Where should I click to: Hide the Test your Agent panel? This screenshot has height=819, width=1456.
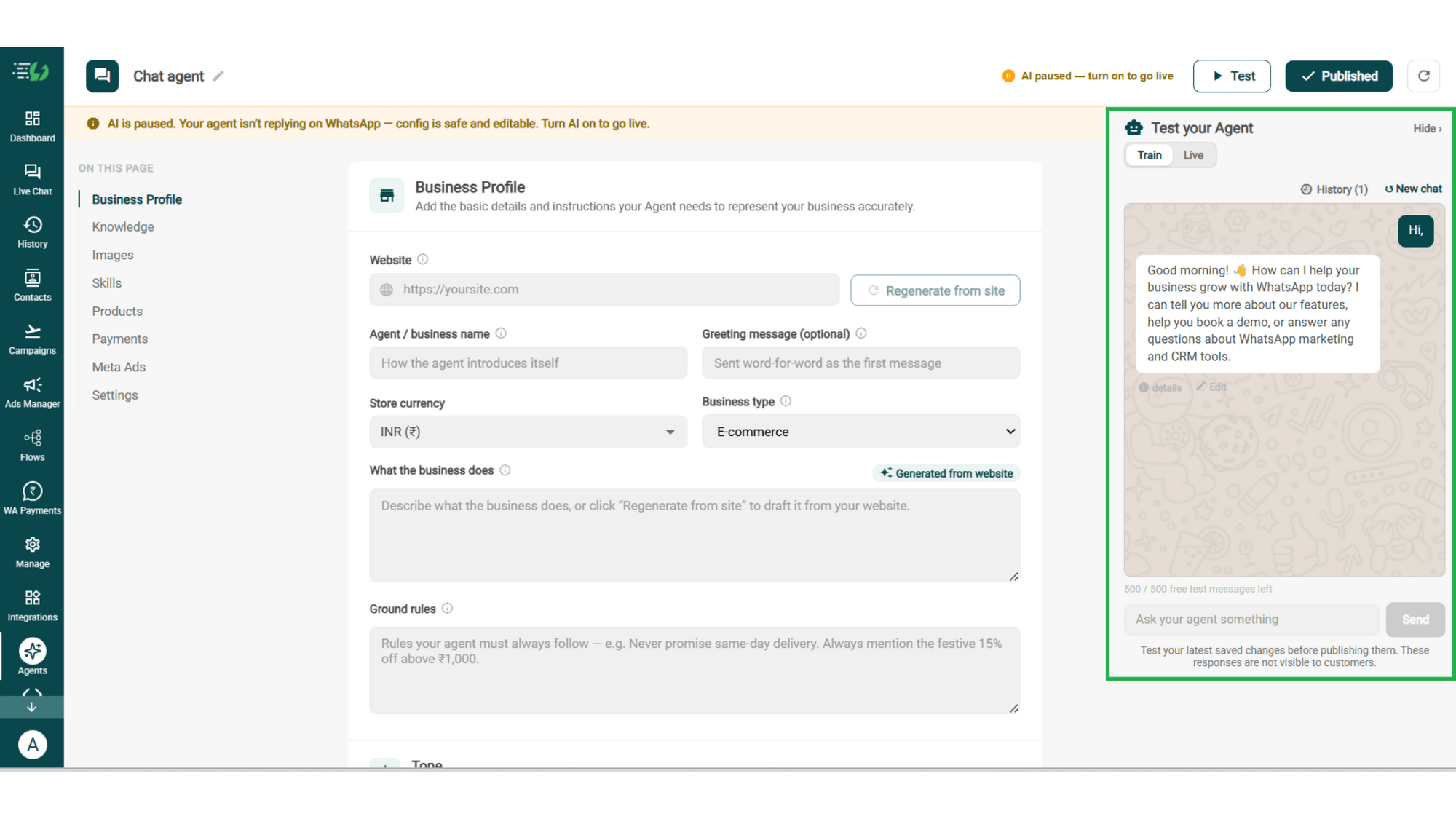1427,128
